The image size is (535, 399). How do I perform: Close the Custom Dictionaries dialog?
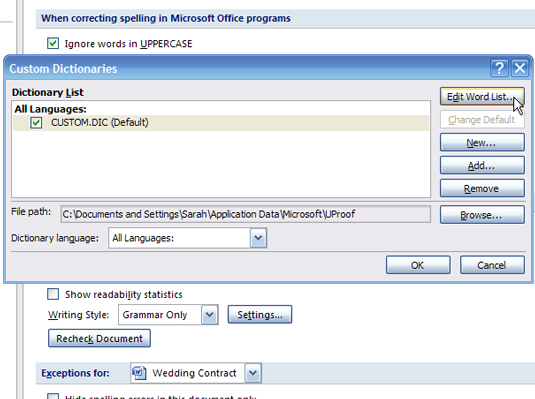pos(520,68)
